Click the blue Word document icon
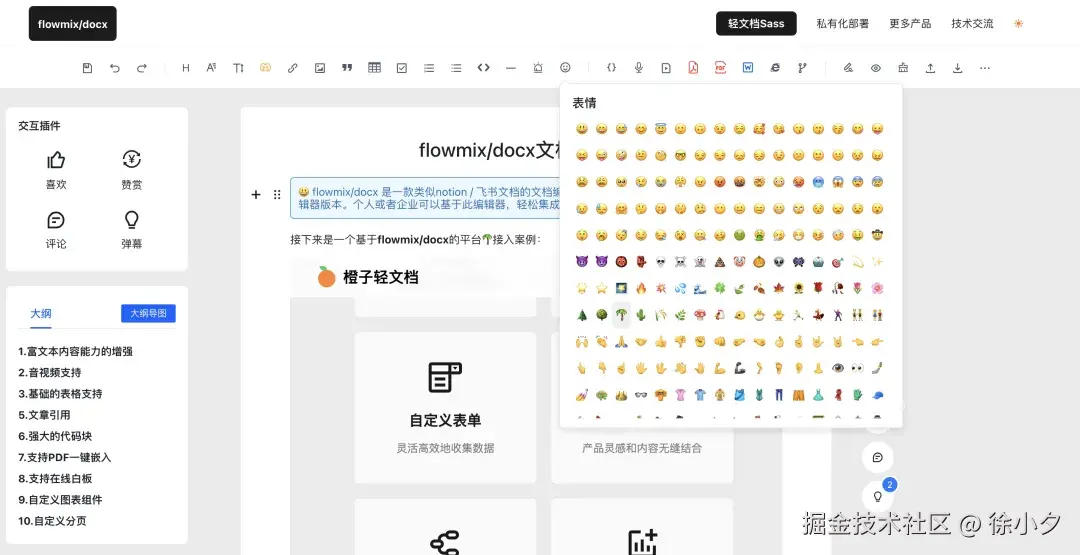This screenshot has width=1080, height=555. tap(748, 67)
